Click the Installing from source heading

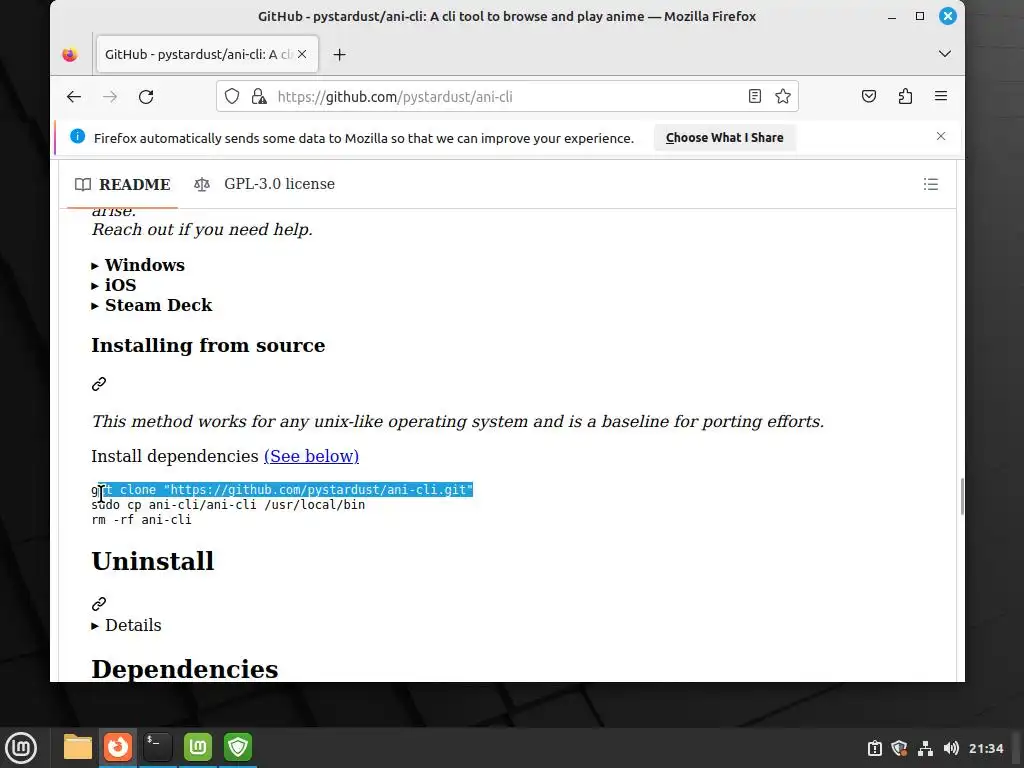tap(208, 345)
